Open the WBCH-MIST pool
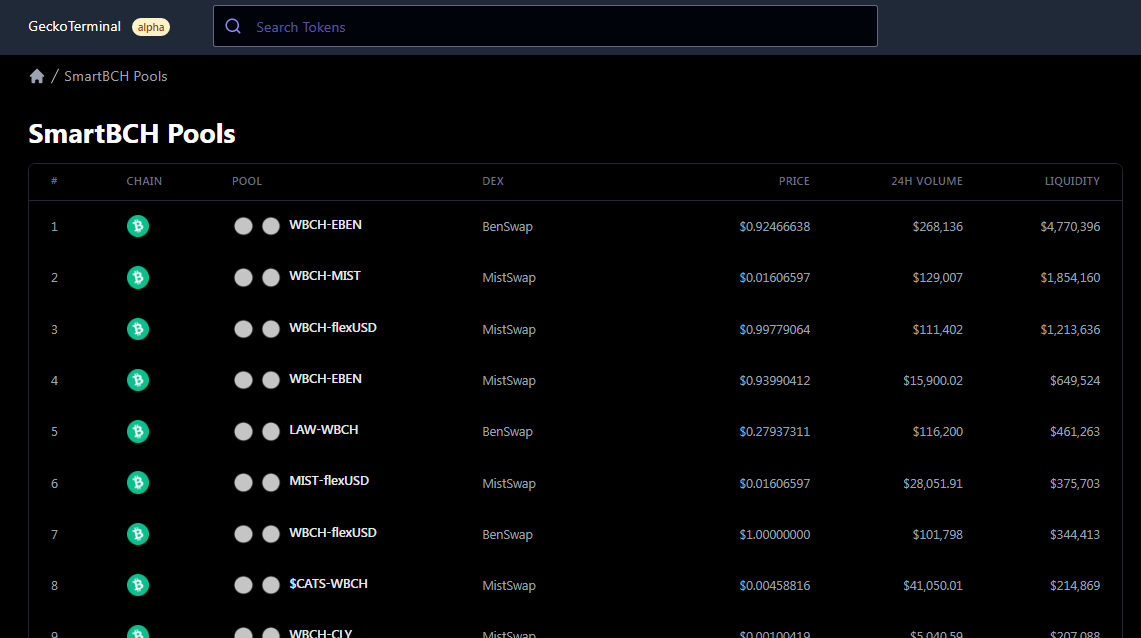 click(325, 276)
